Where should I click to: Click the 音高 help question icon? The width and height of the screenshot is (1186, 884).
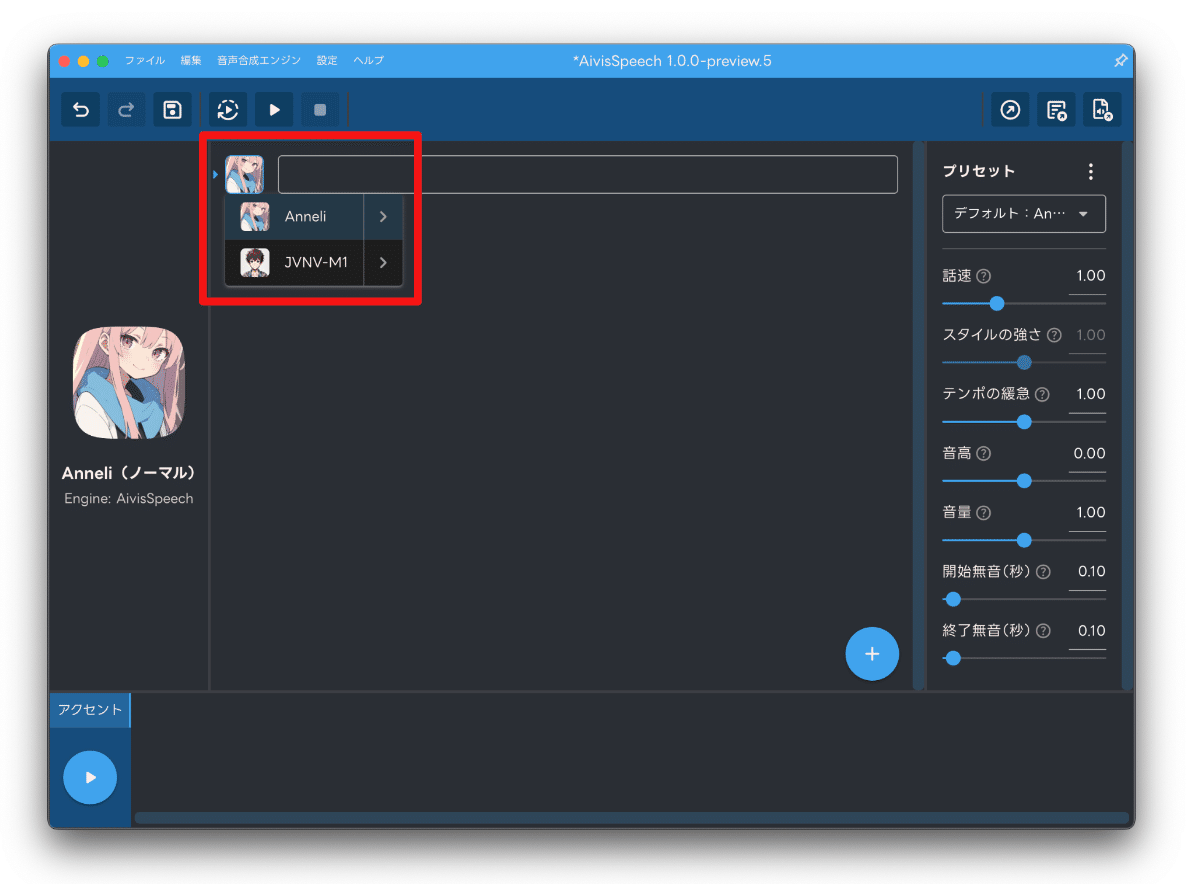(x=983, y=454)
